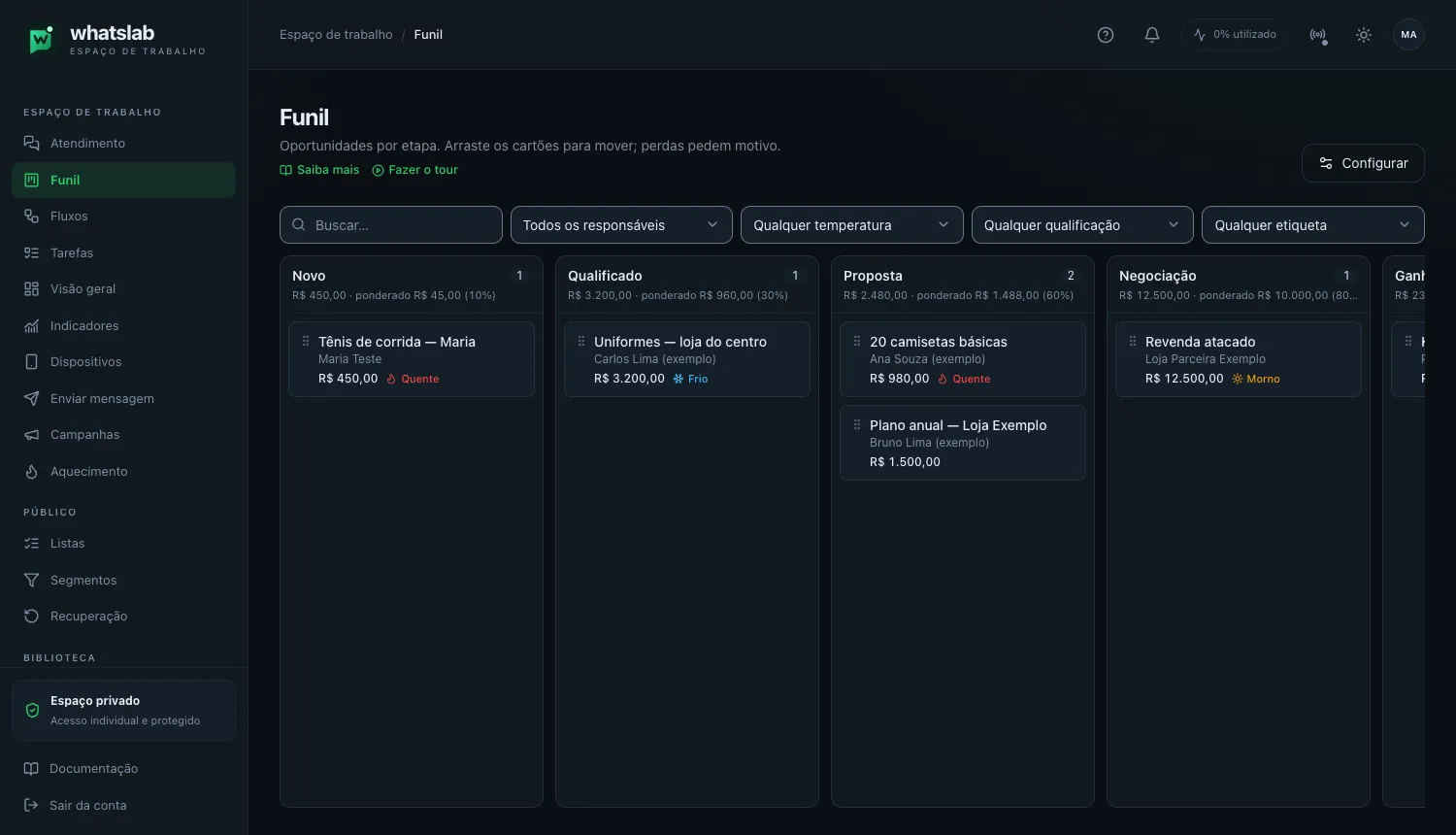Open the notifications bell
The height and width of the screenshot is (835, 1456).
pos(1152,35)
